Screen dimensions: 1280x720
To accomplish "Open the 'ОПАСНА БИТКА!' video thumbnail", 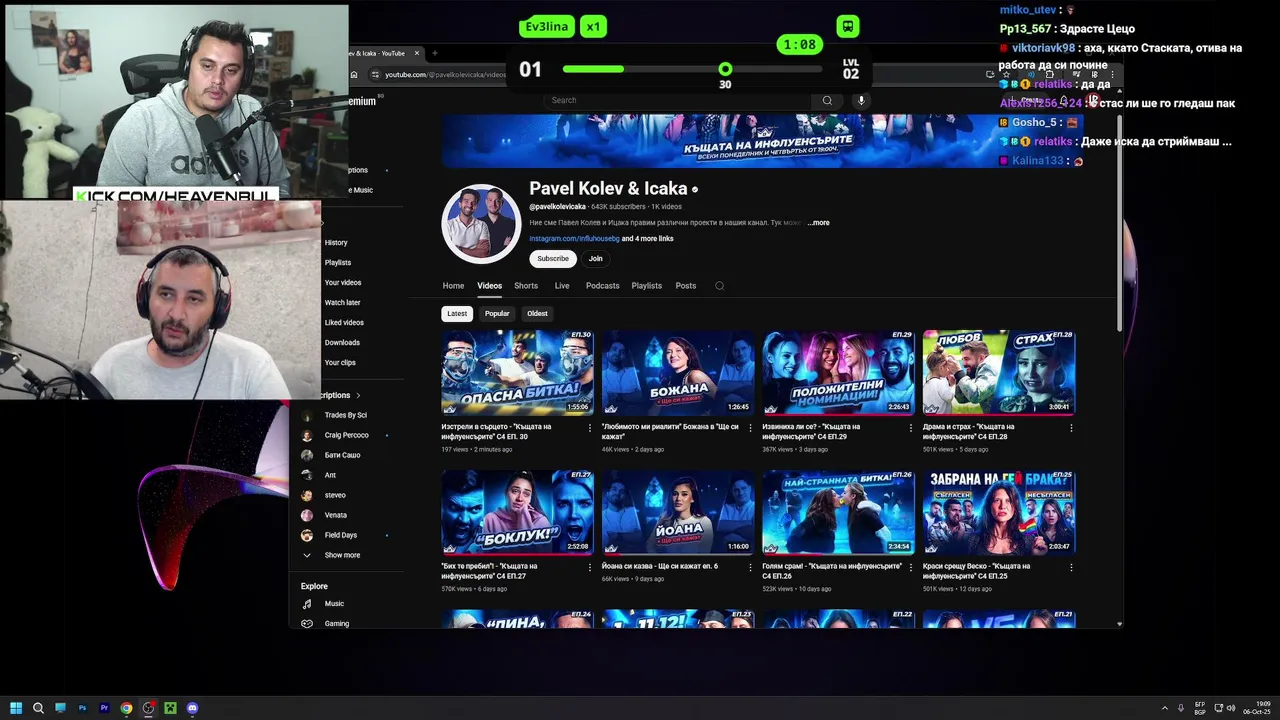I will [x=517, y=372].
